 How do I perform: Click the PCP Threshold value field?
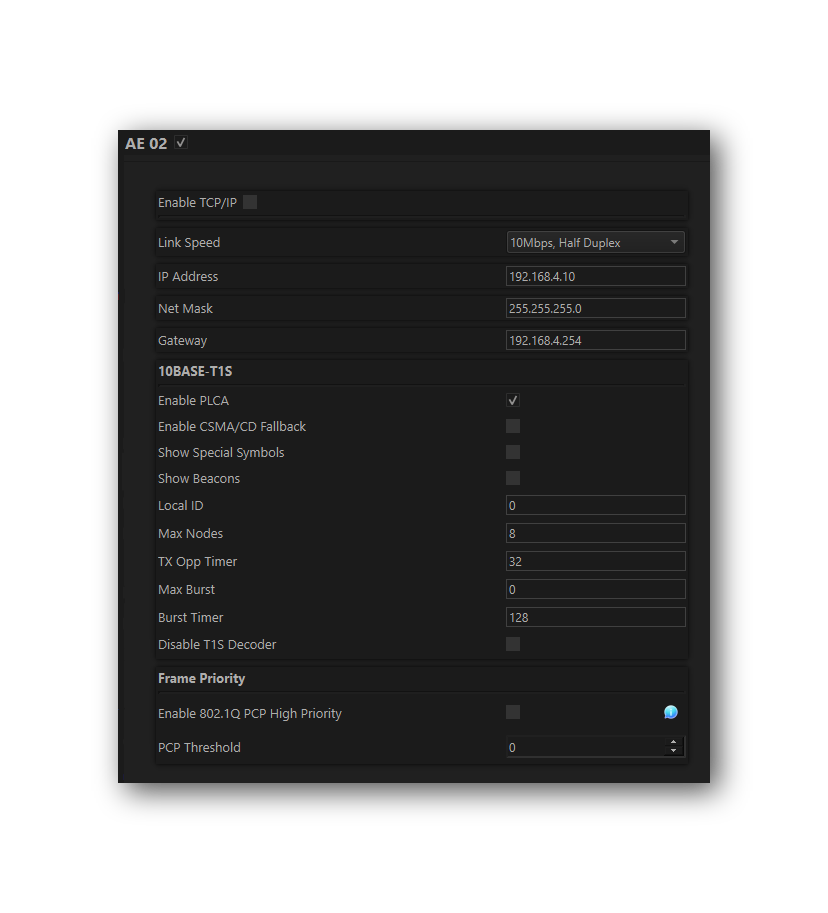(585, 747)
